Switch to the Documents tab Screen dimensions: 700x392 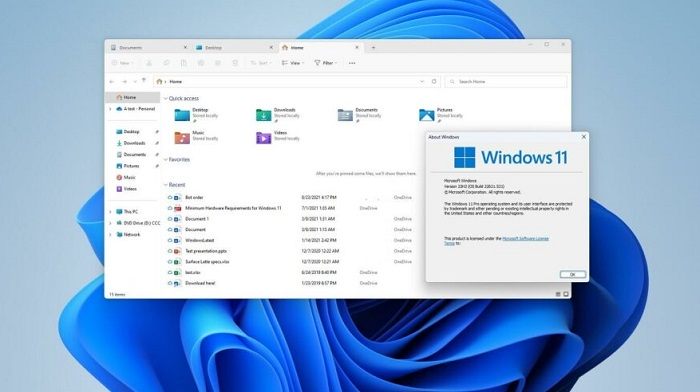148,47
